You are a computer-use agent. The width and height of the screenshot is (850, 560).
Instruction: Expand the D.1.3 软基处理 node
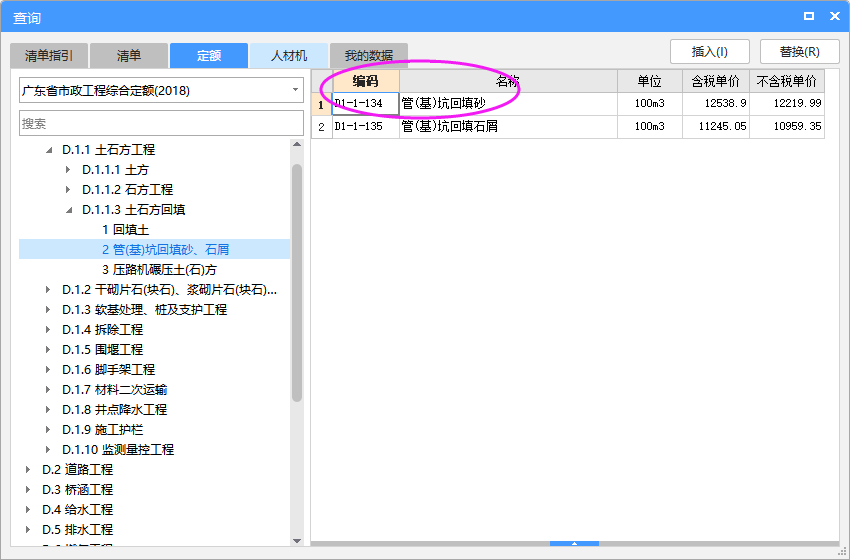pos(48,310)
